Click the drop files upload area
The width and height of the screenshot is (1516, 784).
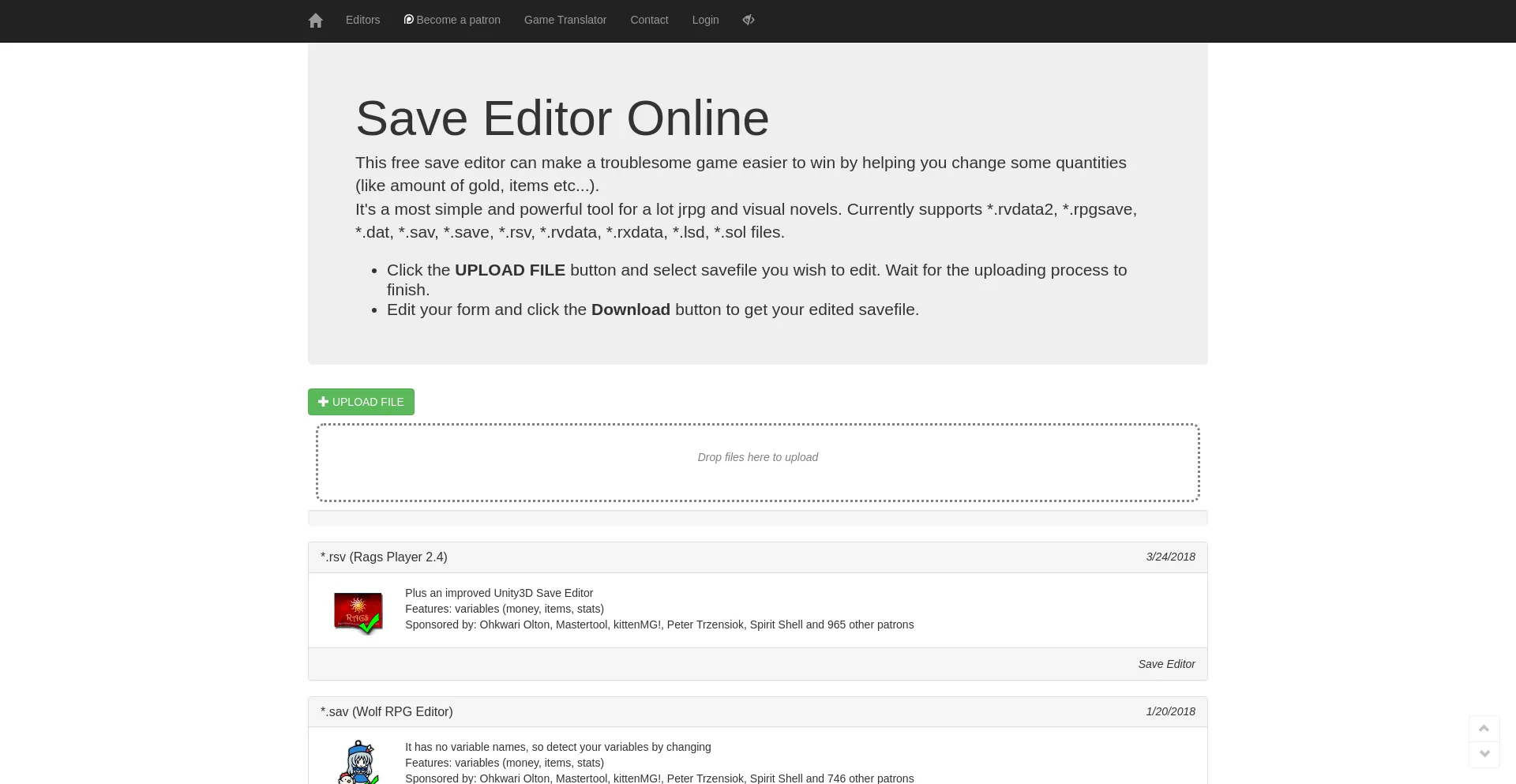point(757,463)
